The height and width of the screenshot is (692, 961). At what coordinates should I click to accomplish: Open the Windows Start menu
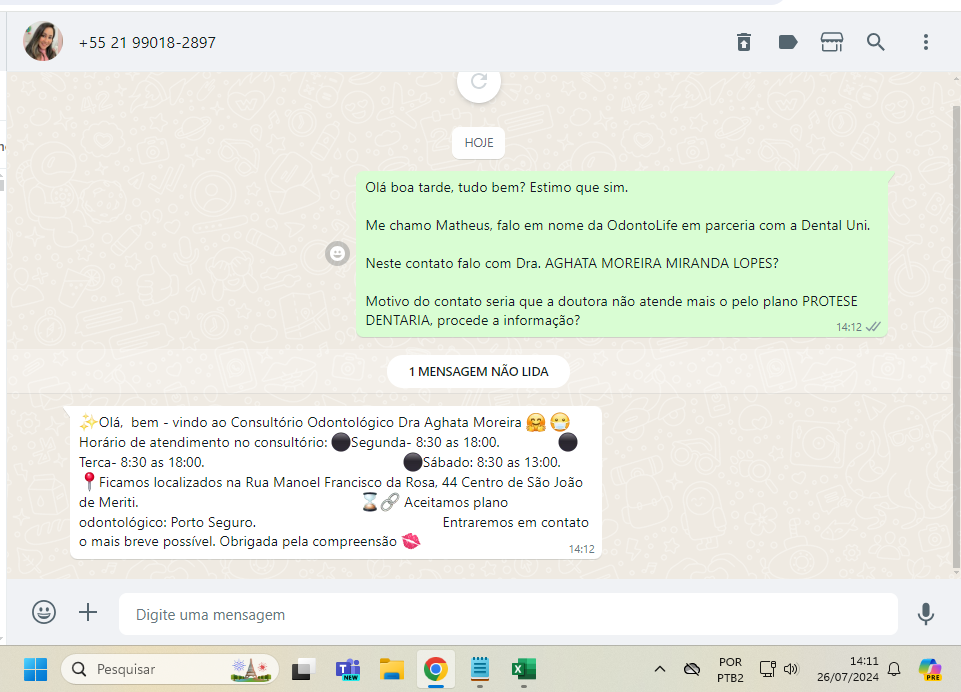36,669
